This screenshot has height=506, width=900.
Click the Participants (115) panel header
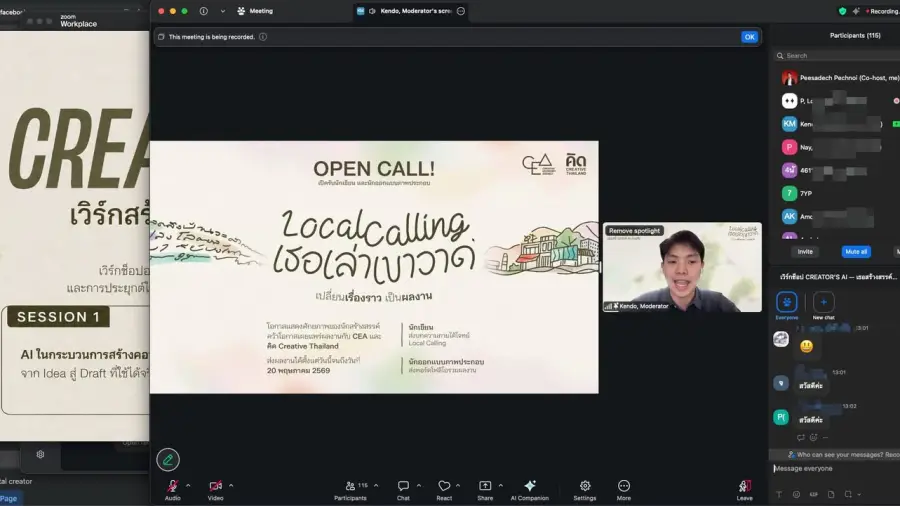855,36
